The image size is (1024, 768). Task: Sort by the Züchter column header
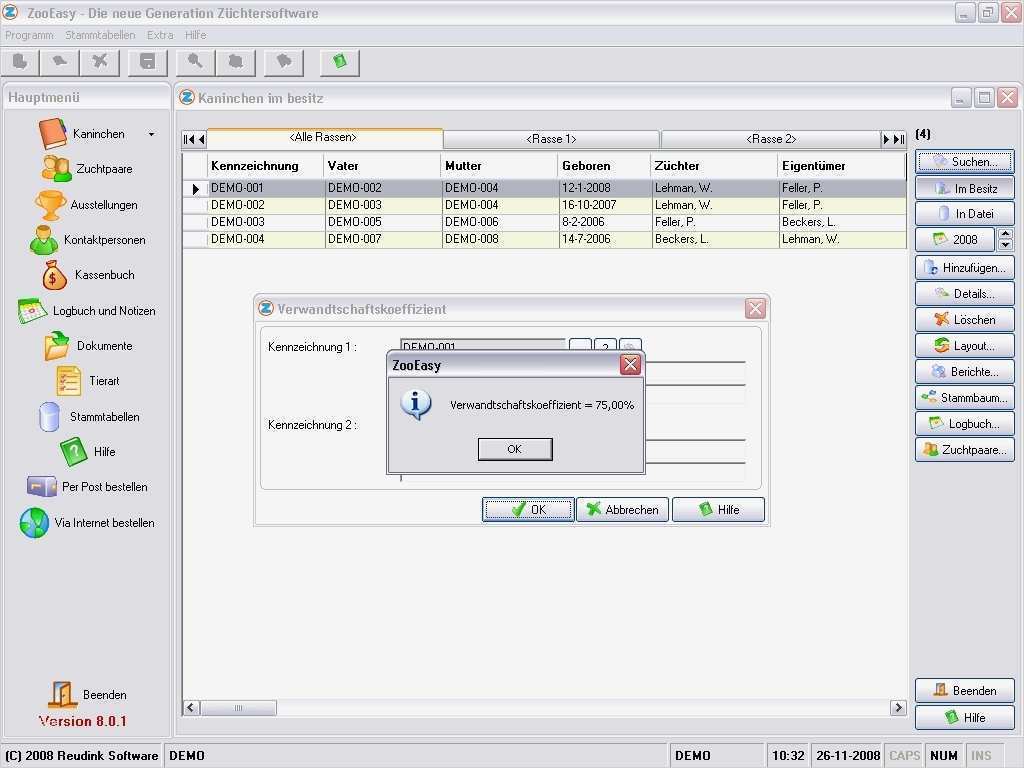coord(713,166)
